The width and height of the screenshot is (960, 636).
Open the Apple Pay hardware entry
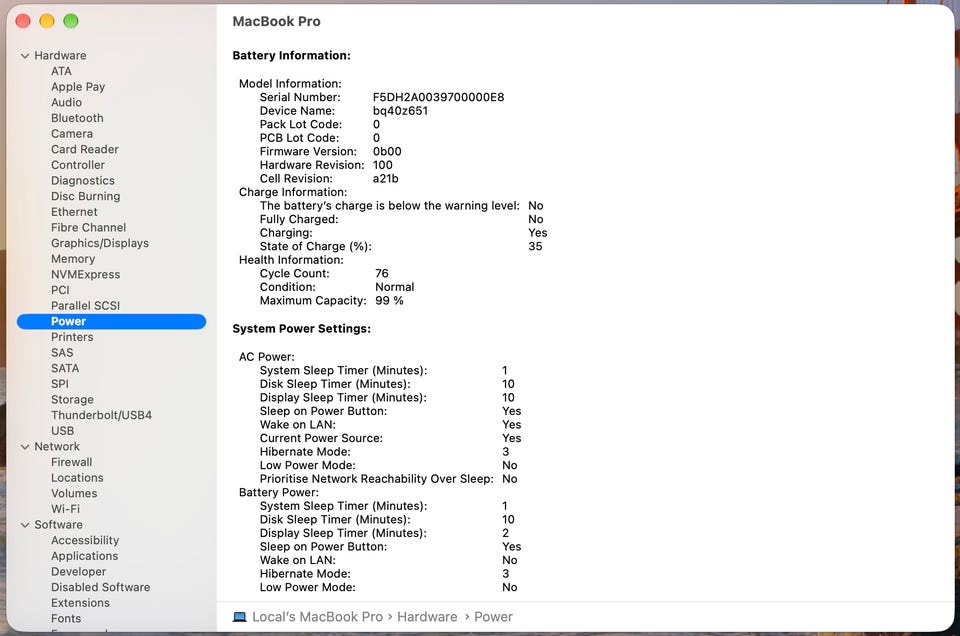[x=78, y=87]
